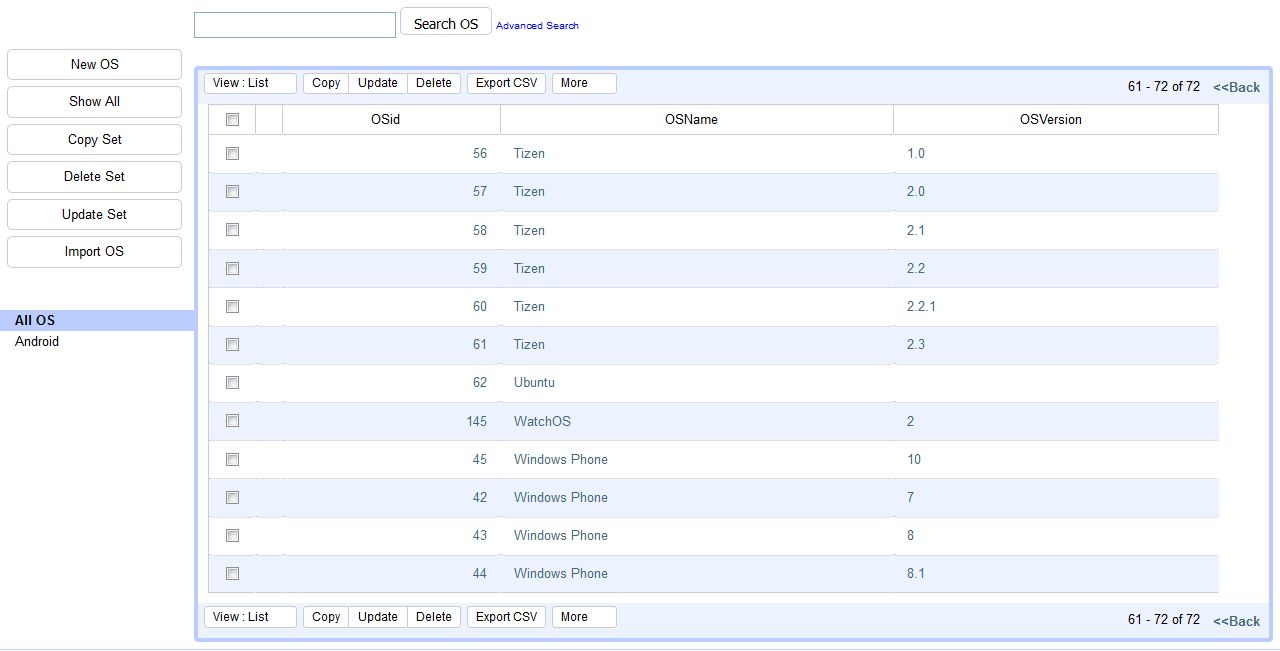Click the Update Set button

(x=95, y=214)
